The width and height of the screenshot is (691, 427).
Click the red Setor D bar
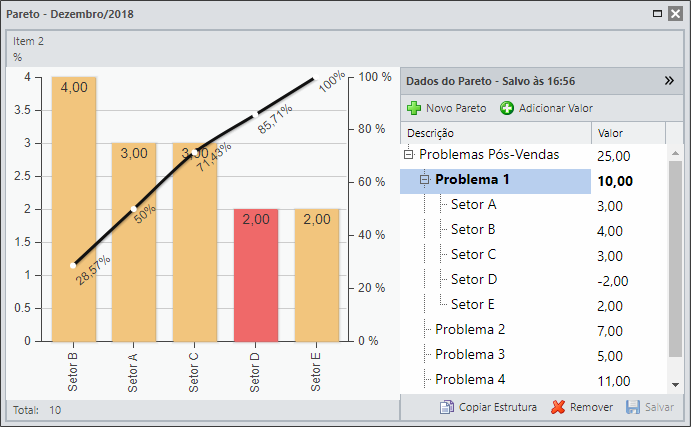coord(256,275)
